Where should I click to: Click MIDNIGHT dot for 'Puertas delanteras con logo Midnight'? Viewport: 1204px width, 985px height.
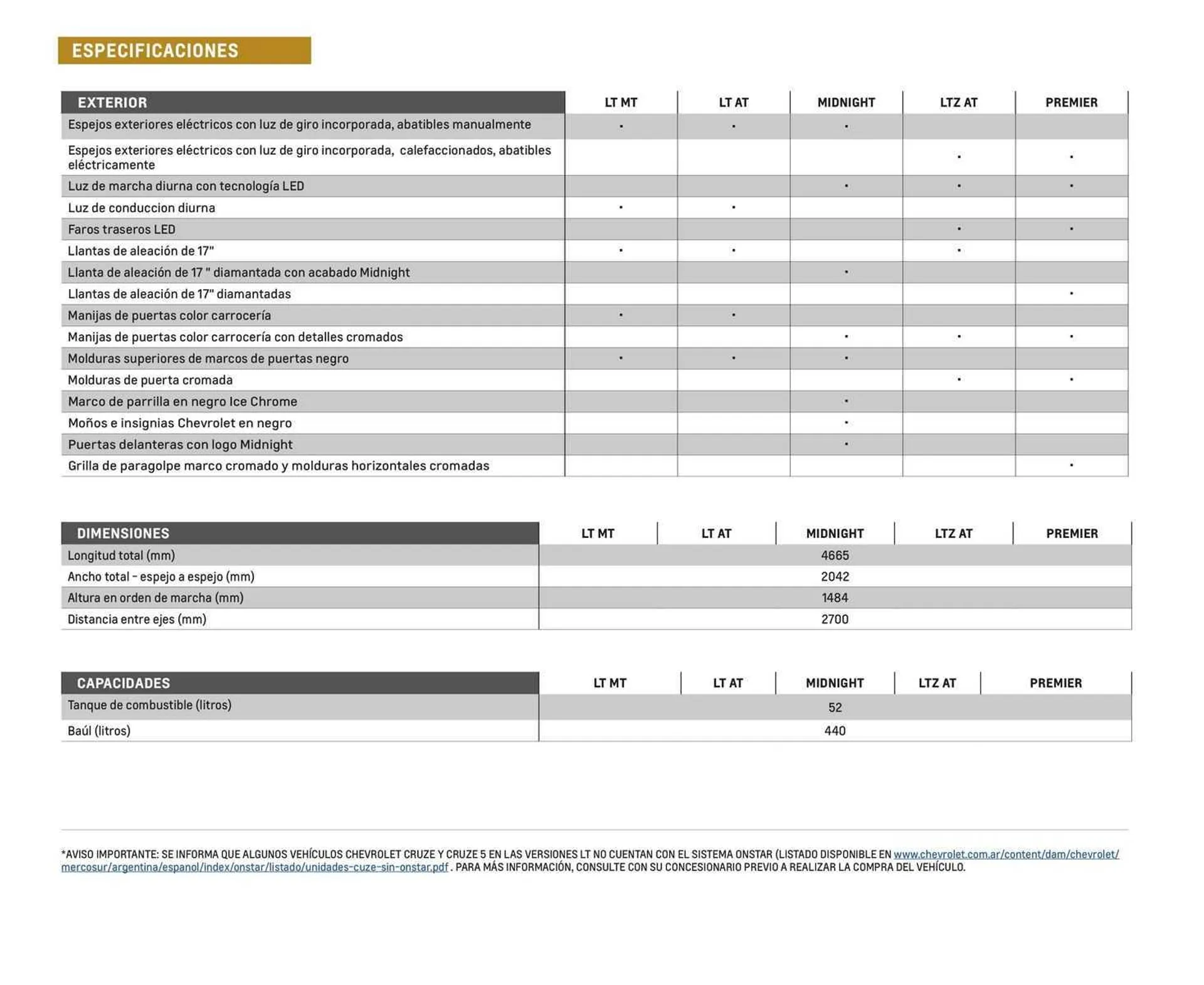pos(846,444)
